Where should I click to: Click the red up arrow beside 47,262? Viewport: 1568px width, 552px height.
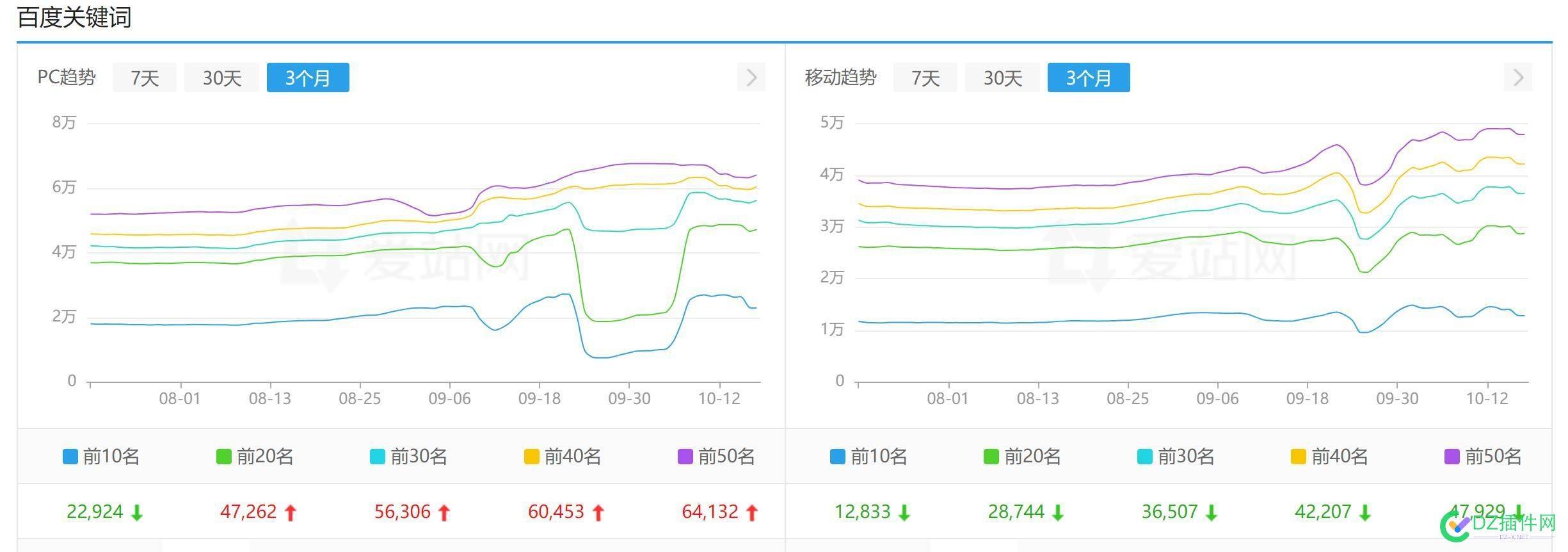coord(291,512)
